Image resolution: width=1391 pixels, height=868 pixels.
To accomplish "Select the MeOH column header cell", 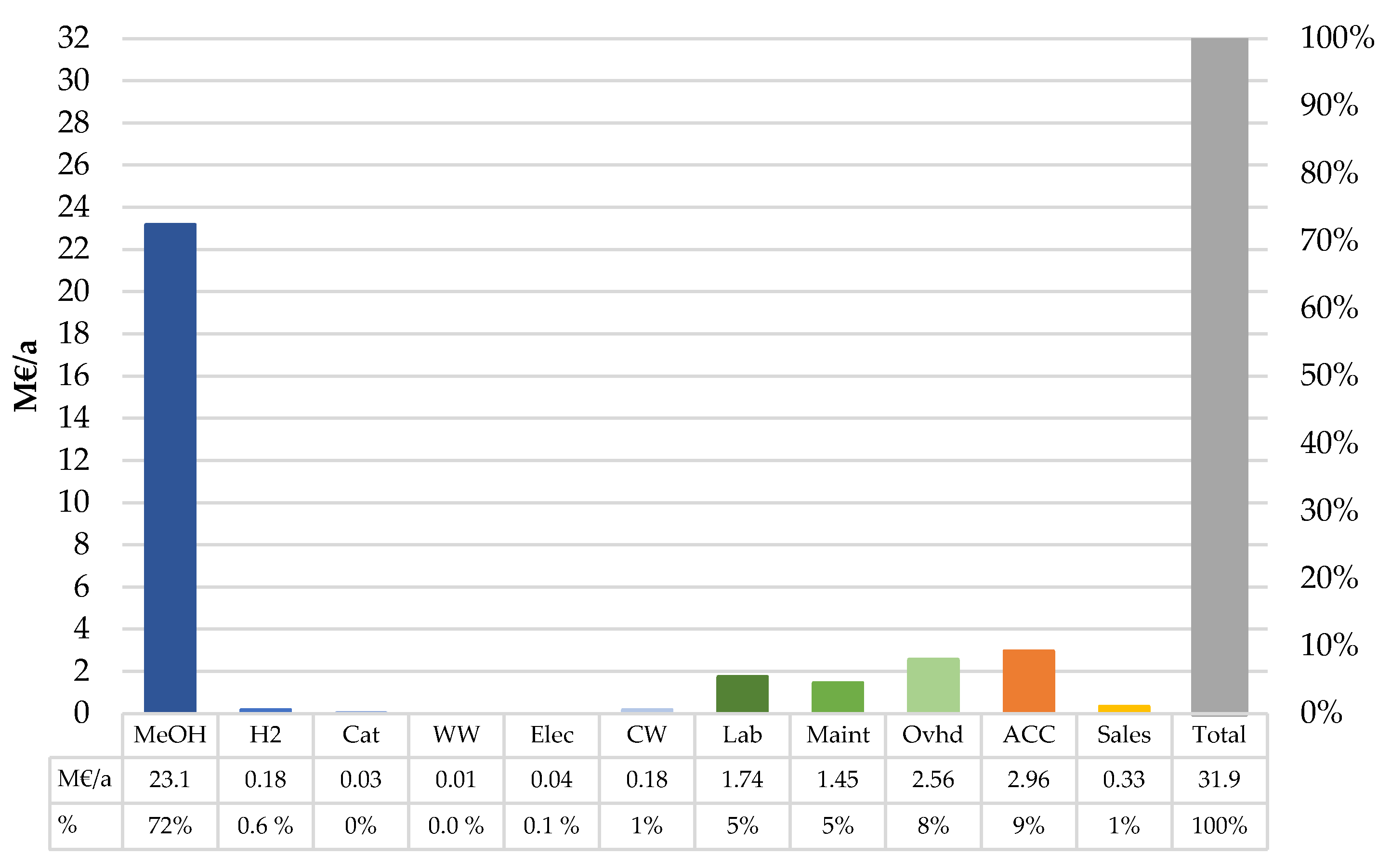I will pos(170,735).
